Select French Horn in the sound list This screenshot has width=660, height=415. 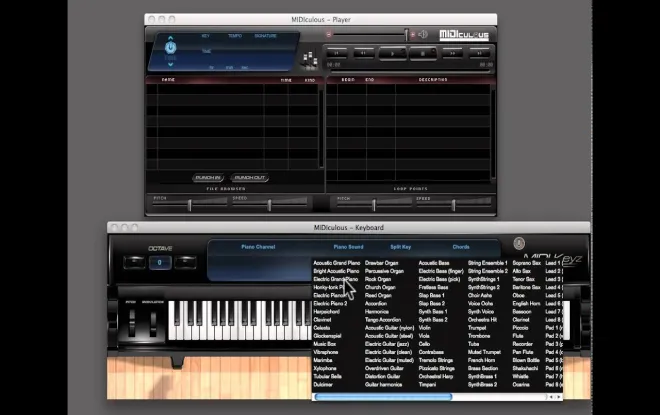(481, 360)
